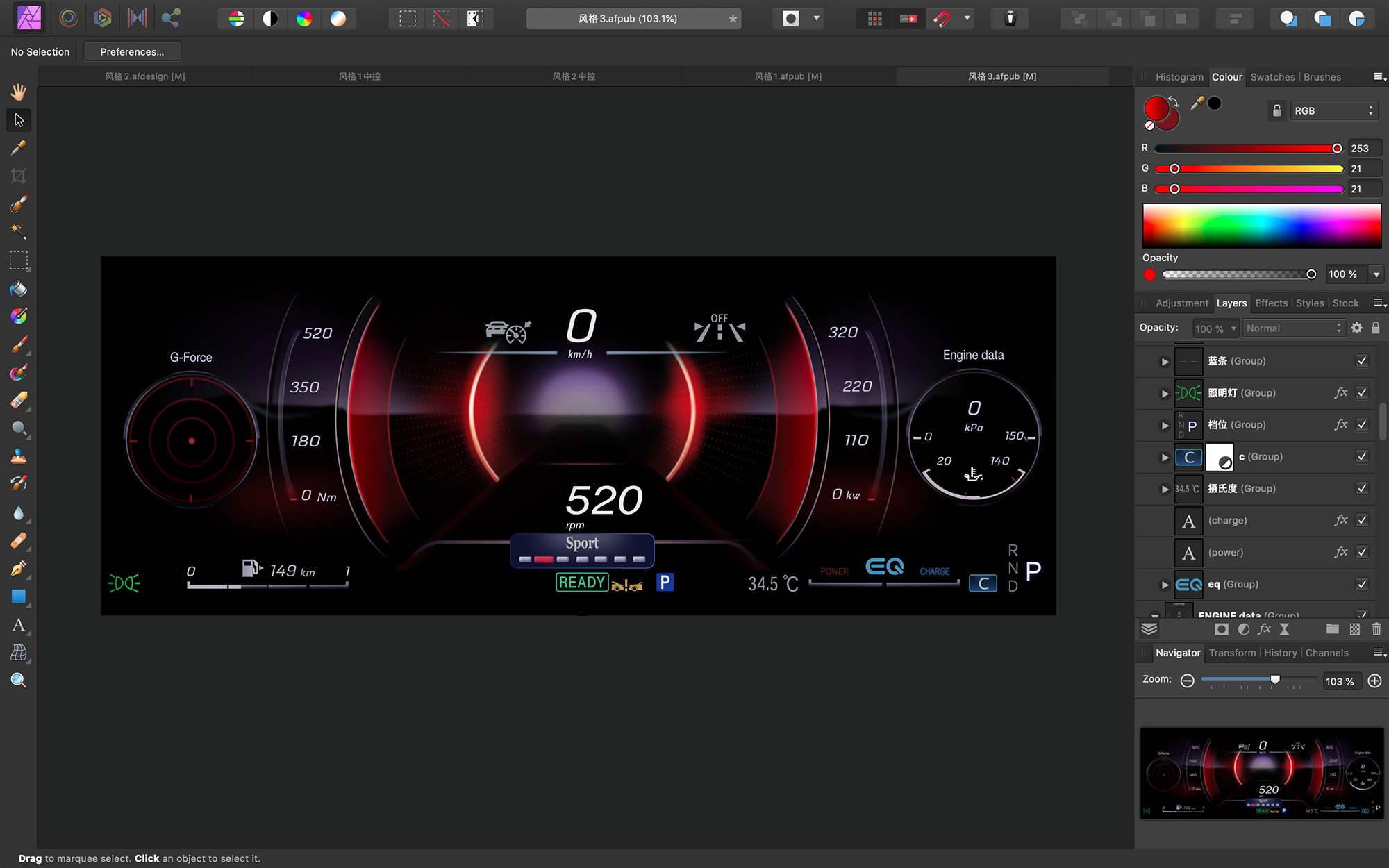
Task: Click the Preferences... button
Action: point(132,52)
